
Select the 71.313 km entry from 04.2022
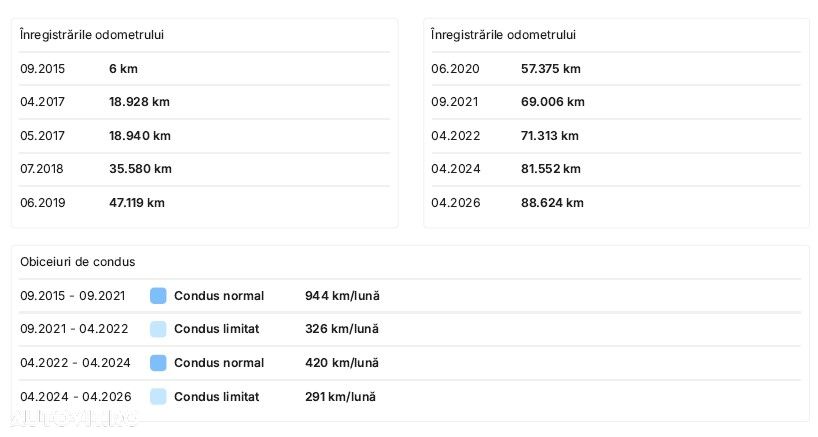tap(549, 136)
